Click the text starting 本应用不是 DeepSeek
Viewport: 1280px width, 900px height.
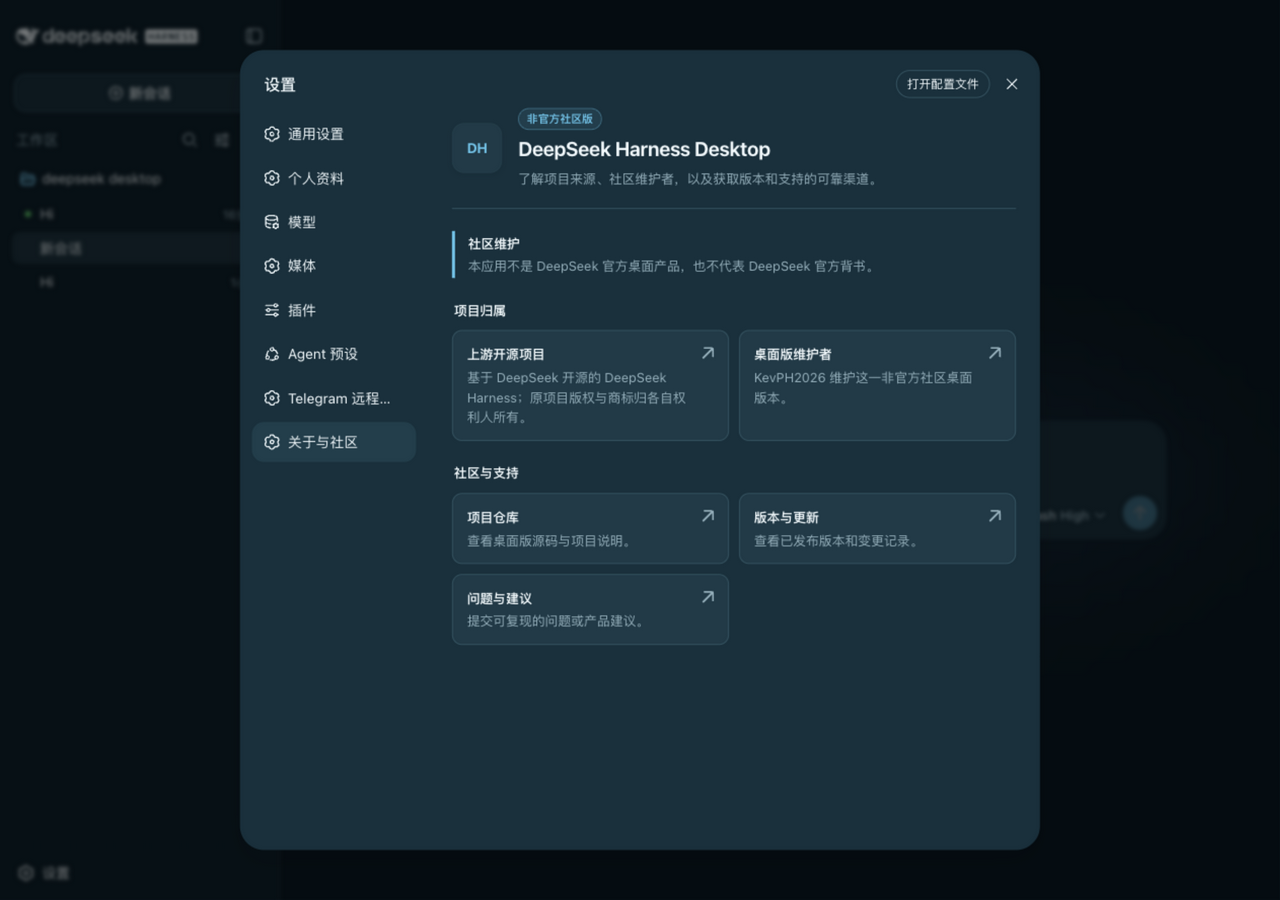click(671, 267)
